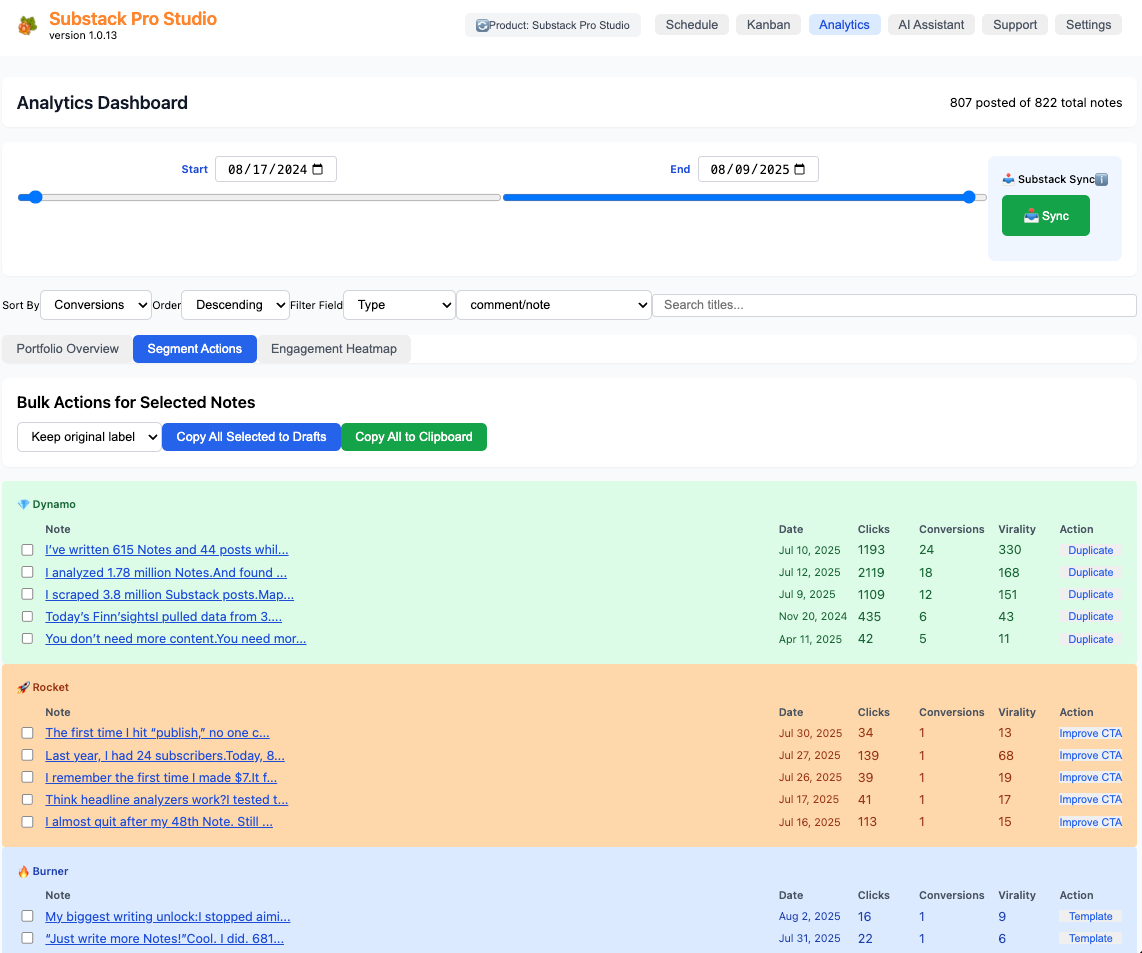Switch to the Portfolio Overview tab
Screen dimensions: 1142x953
(68, 349)
